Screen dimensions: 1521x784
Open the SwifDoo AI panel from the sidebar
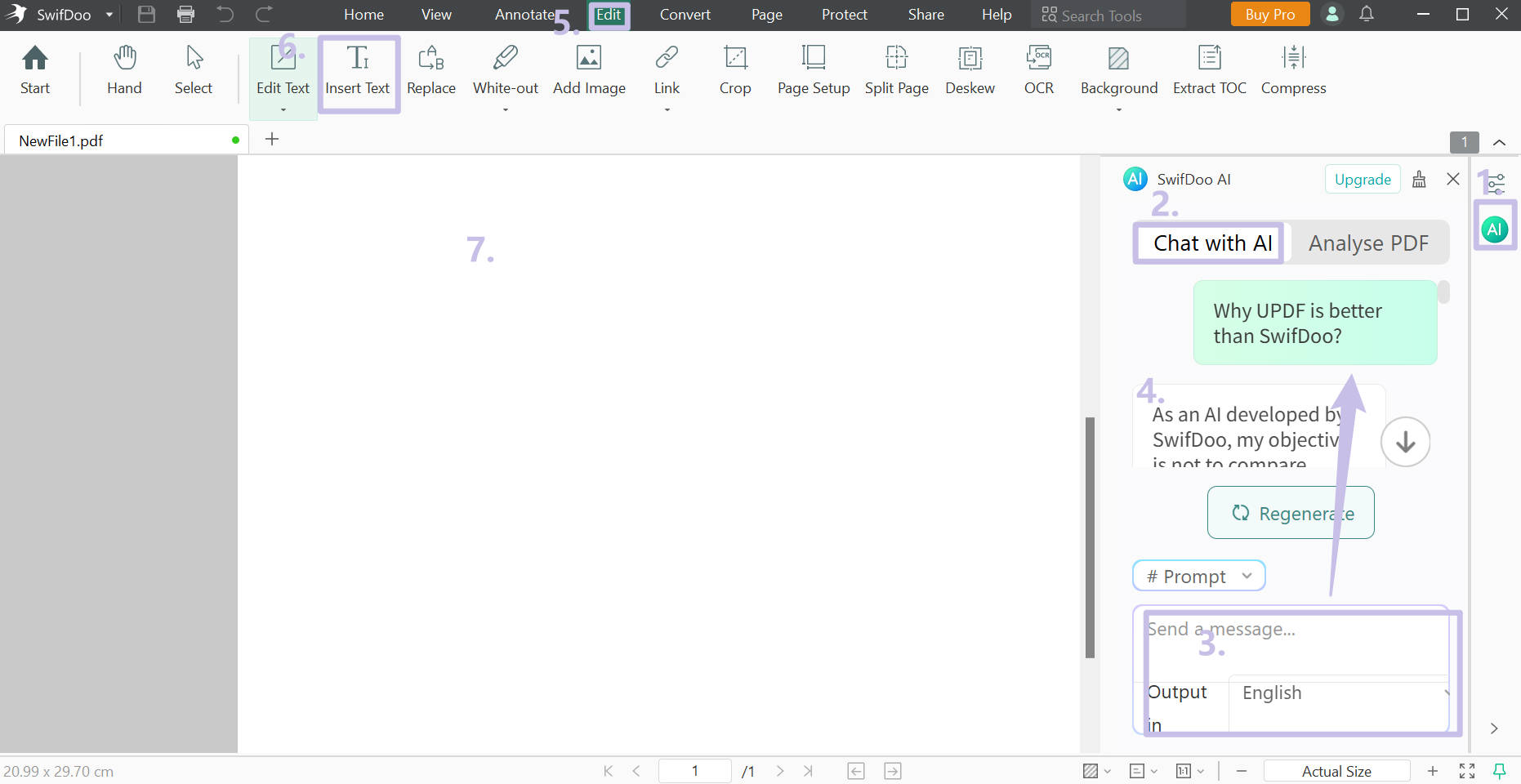click(1494, 229)
